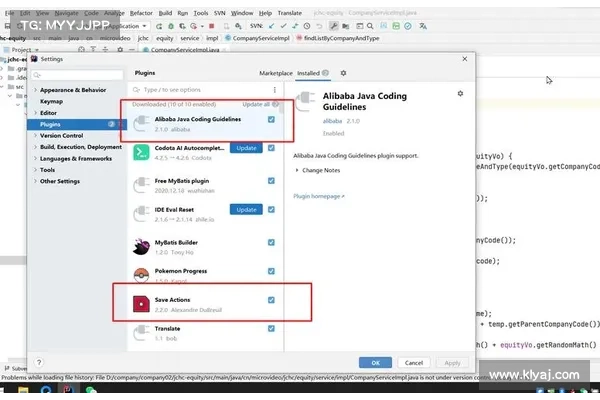Screen dimensions: 600x400
Task: Click the plugin list scrollbar
Action: coord(282,108)
